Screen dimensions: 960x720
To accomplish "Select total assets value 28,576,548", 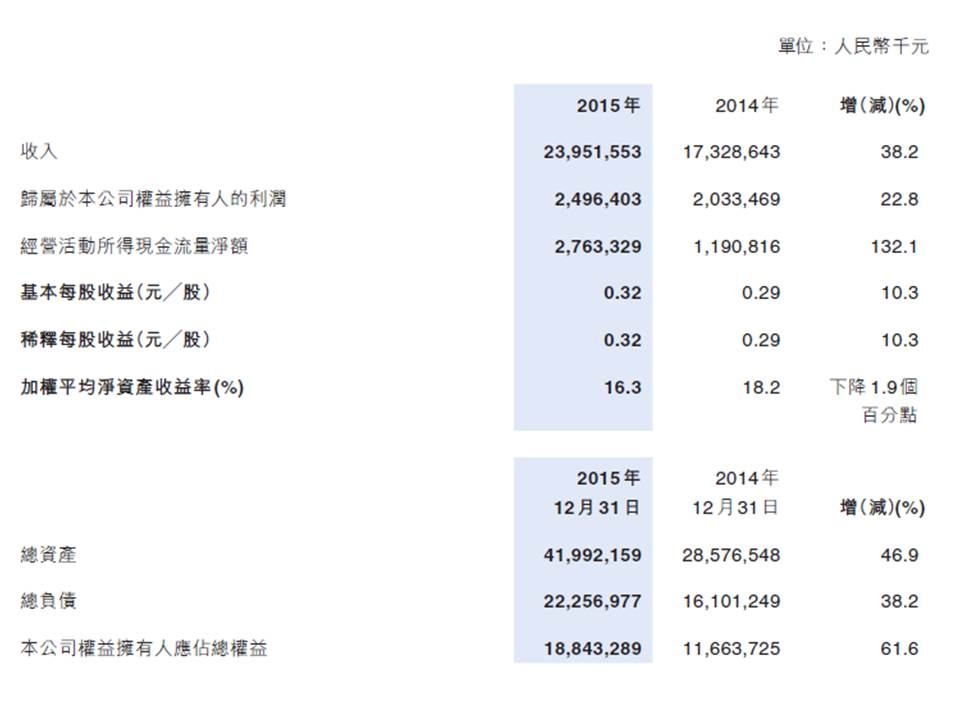I will click(x=731, y=555).
